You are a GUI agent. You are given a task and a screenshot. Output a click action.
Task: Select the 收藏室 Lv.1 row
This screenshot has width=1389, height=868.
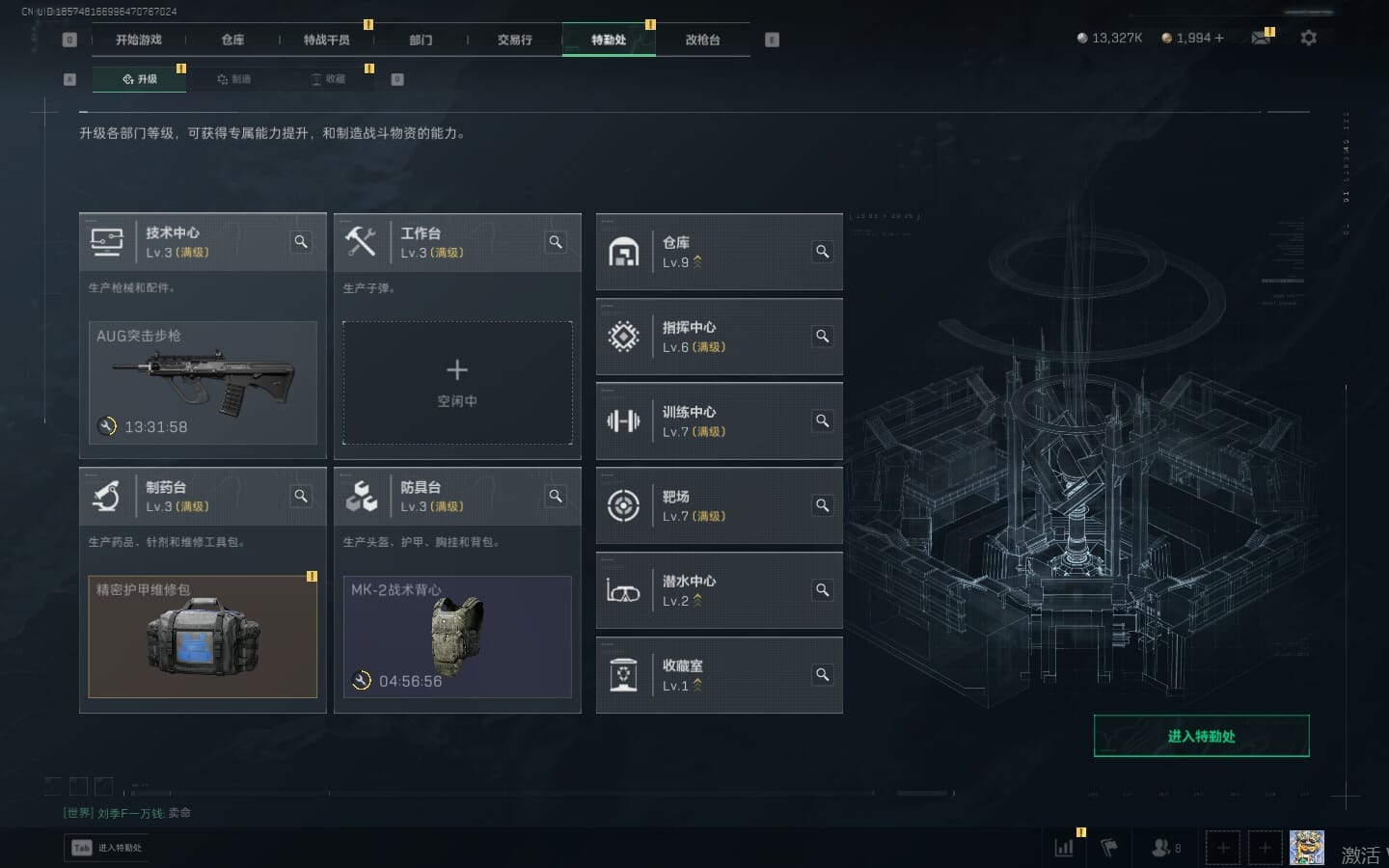pyautogui.click(x=720, y=675)
